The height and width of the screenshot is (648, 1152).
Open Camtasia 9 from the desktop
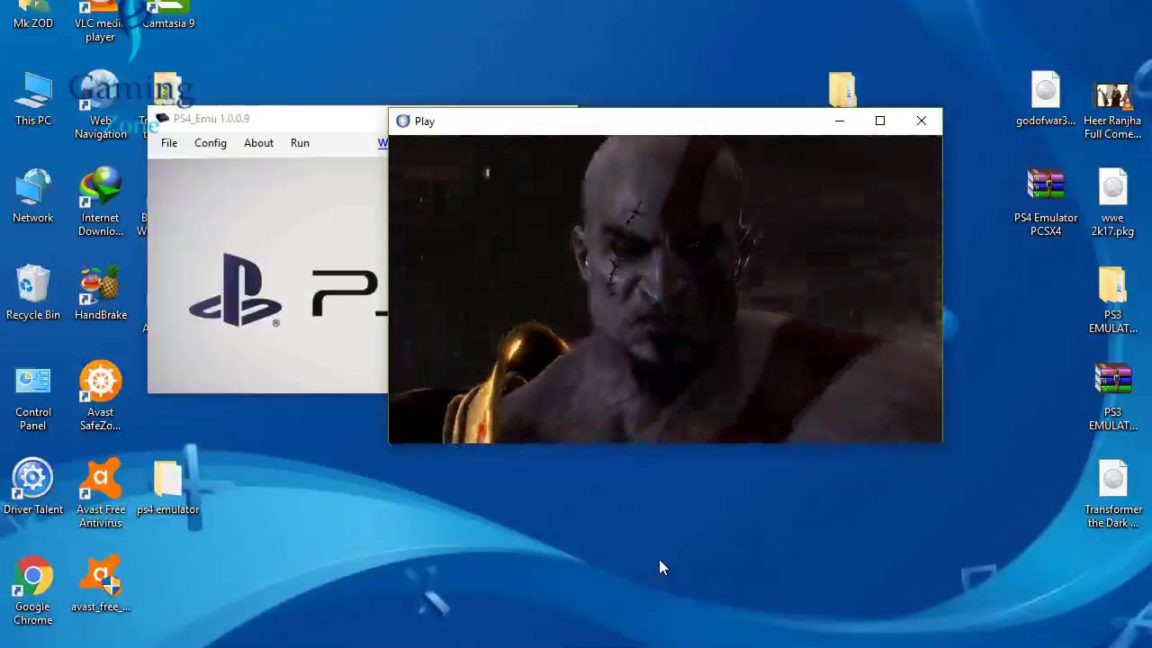pos(167,8)
